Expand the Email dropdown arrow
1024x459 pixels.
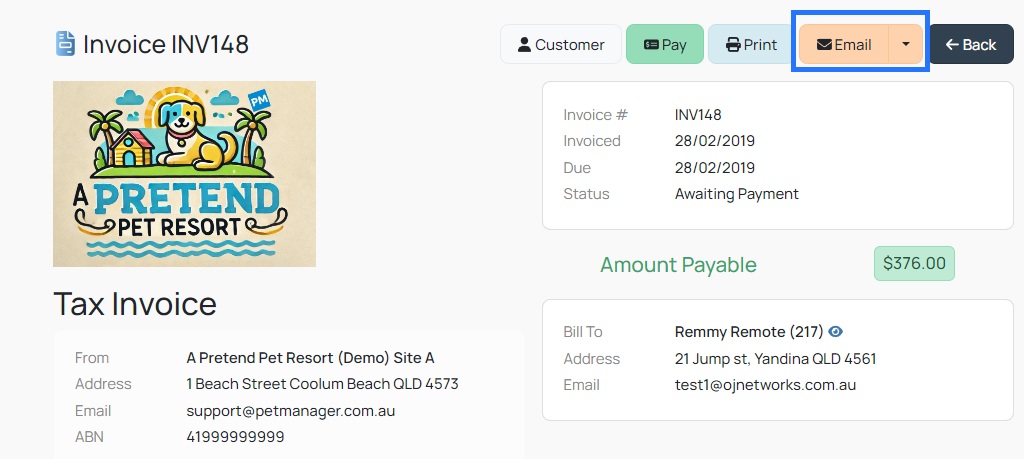click(906, 44)
